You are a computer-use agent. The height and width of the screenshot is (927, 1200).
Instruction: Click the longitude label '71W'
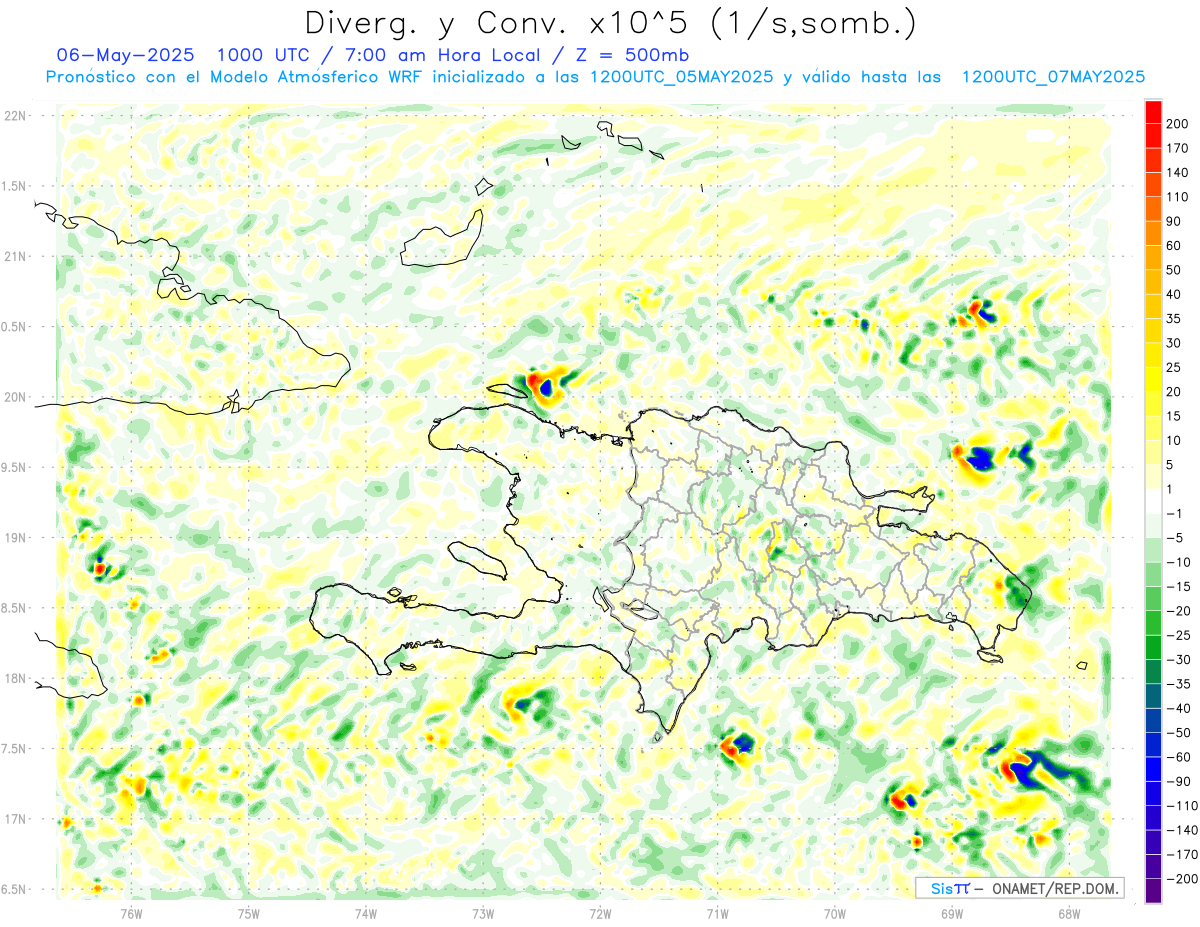click(x=717, y=913)
